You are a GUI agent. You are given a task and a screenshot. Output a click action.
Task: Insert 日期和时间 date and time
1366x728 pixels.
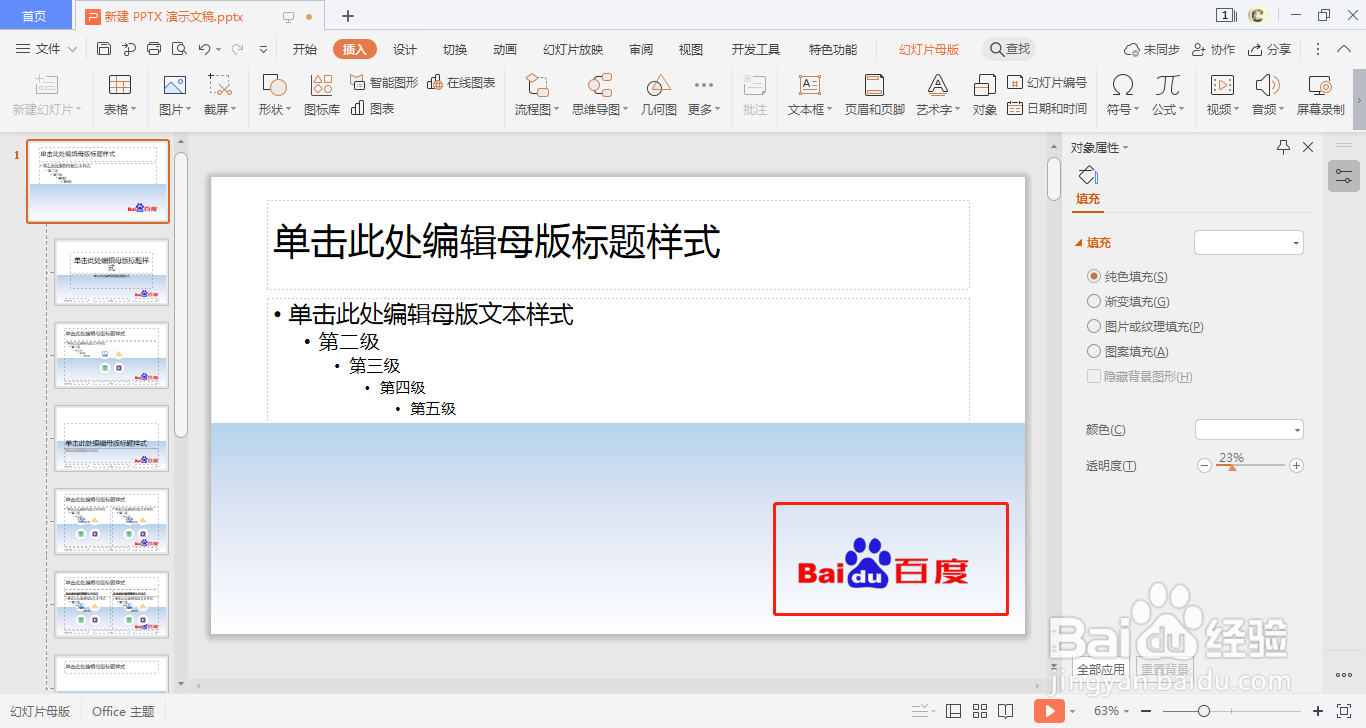(x=1047, y=108)
